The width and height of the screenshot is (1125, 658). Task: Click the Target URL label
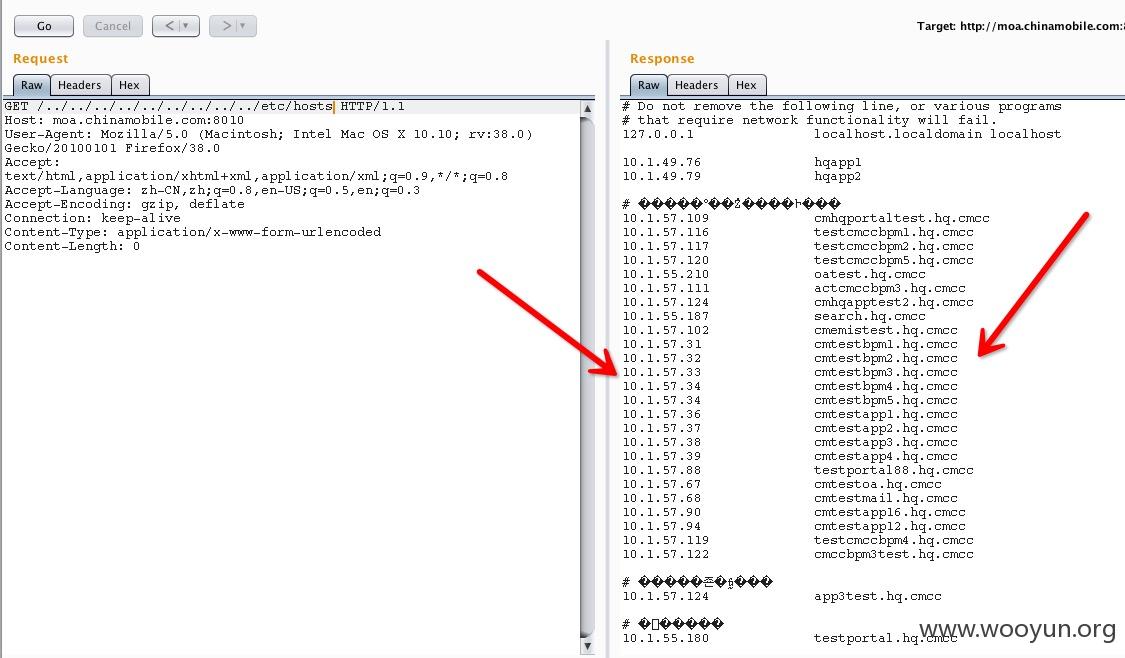click(1020, 26)
